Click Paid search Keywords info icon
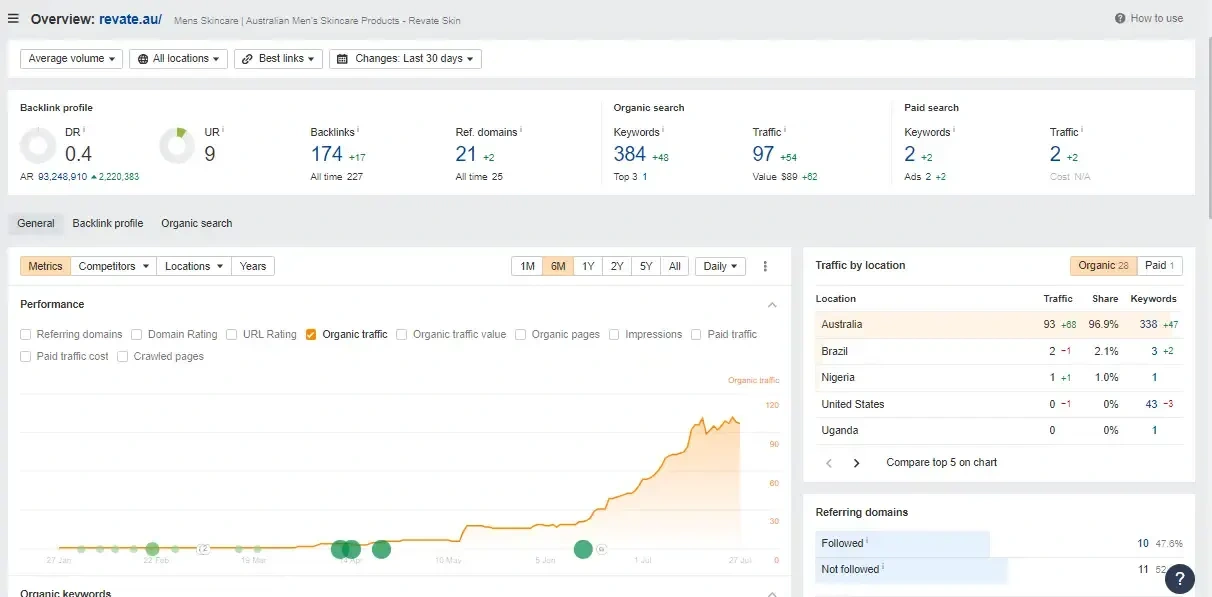 click(x=954, y=130)
